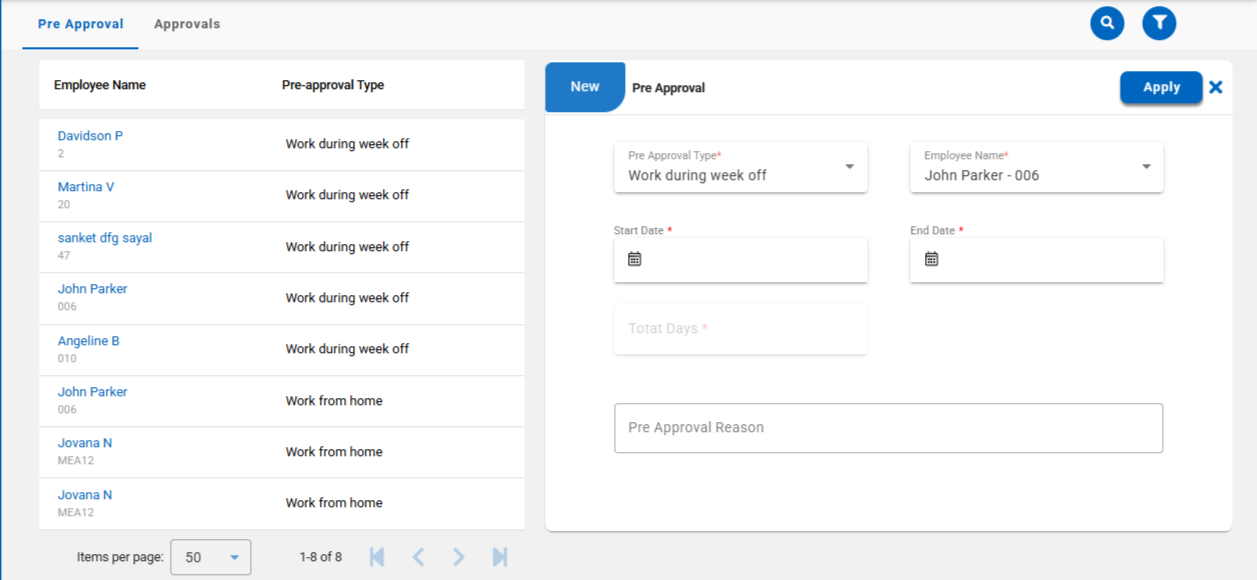Expand the Employee Name dropdown

click(x=1146, y=167)
